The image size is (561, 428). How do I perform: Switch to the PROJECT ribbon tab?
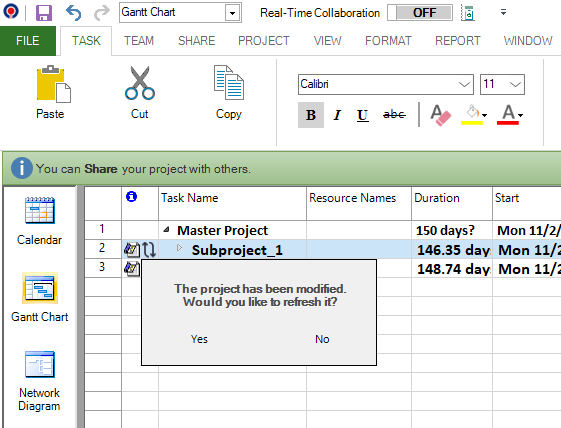tap(264, 41)
